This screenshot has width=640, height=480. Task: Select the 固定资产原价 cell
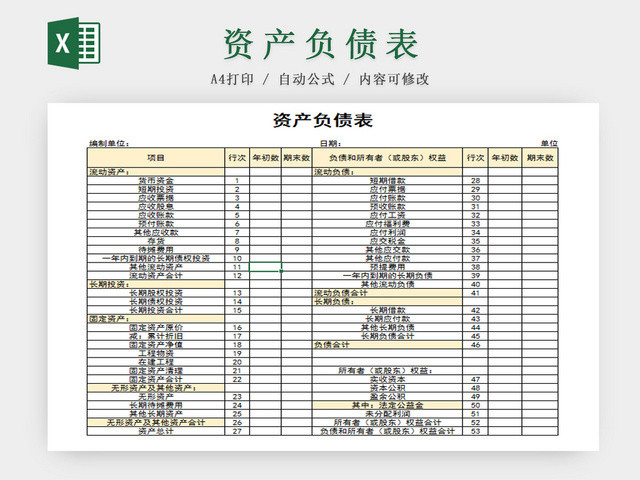156,327
